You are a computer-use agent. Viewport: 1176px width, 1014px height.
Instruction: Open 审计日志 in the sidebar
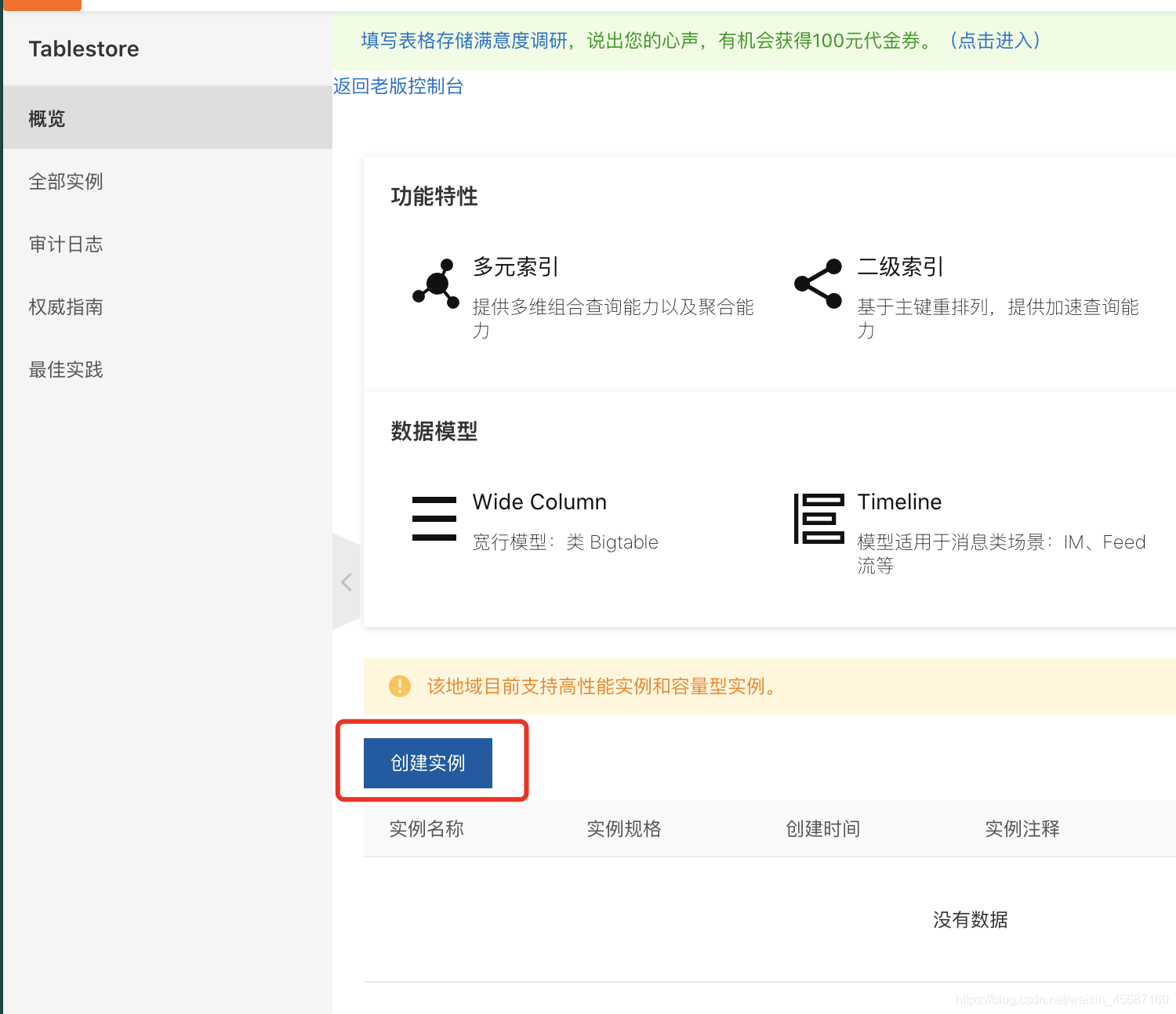click(168, 244)
